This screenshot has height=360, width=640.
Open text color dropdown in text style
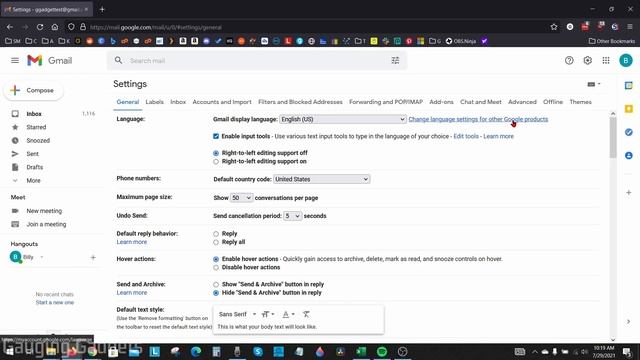pos(289,314)
